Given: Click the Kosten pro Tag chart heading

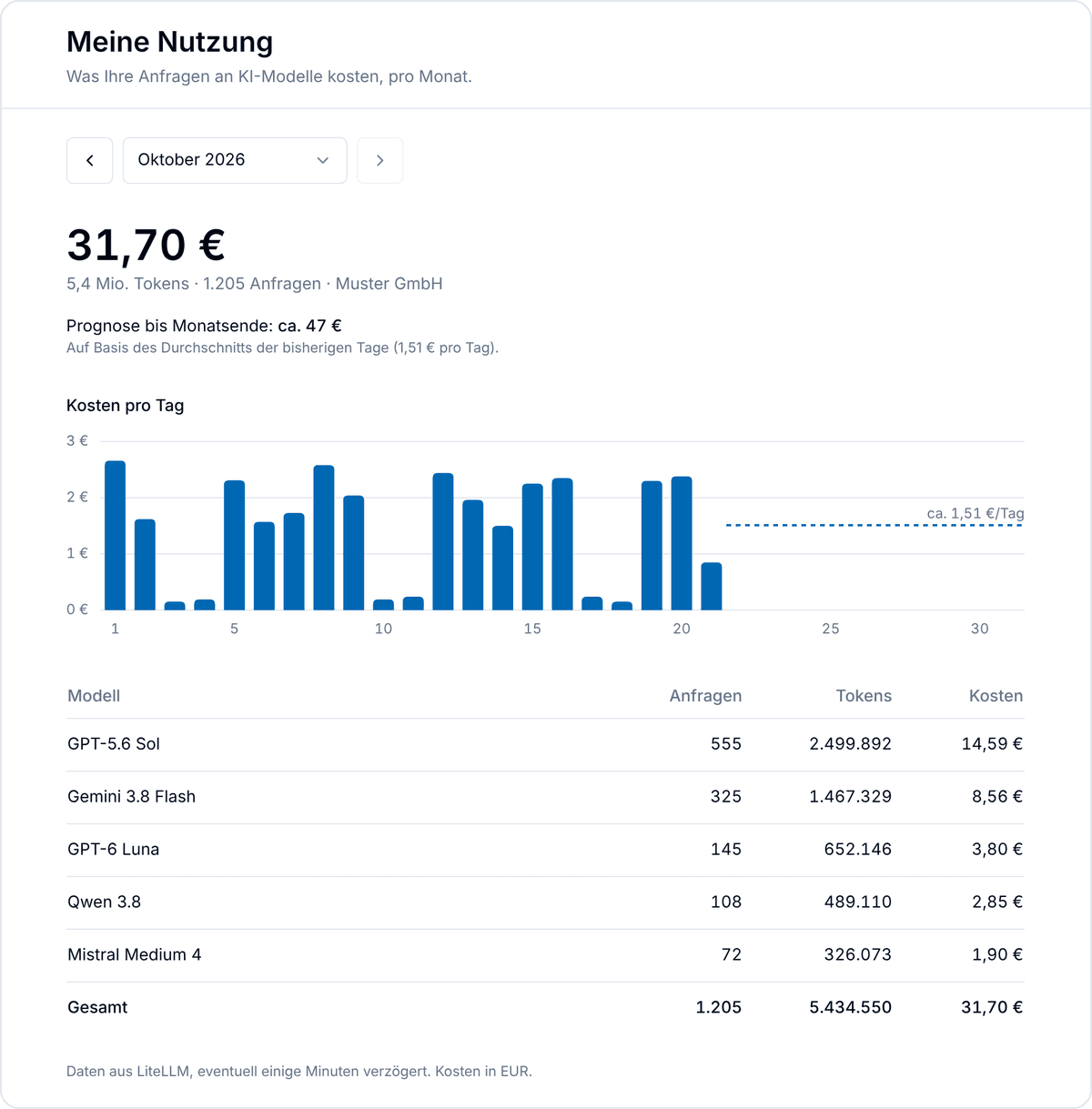Looking at the screenshot, I should tap(126, 406).
